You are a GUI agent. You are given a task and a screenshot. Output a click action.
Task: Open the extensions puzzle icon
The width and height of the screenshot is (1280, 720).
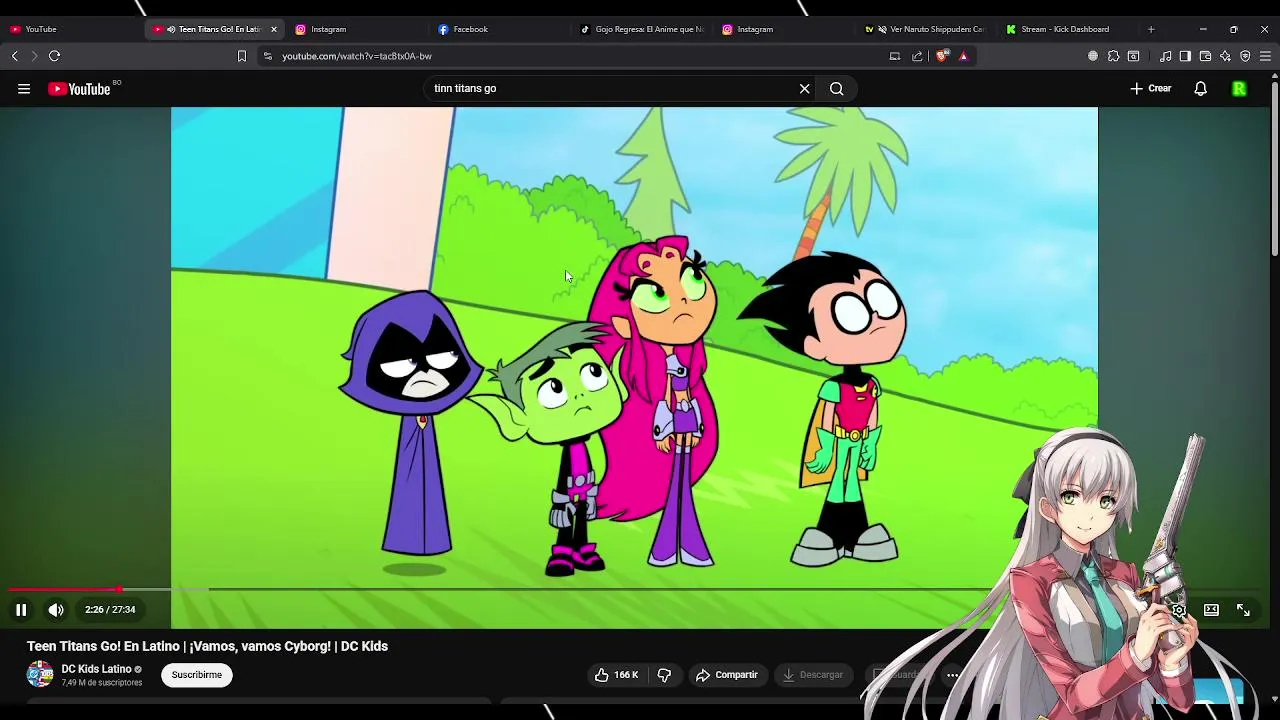1113,56
